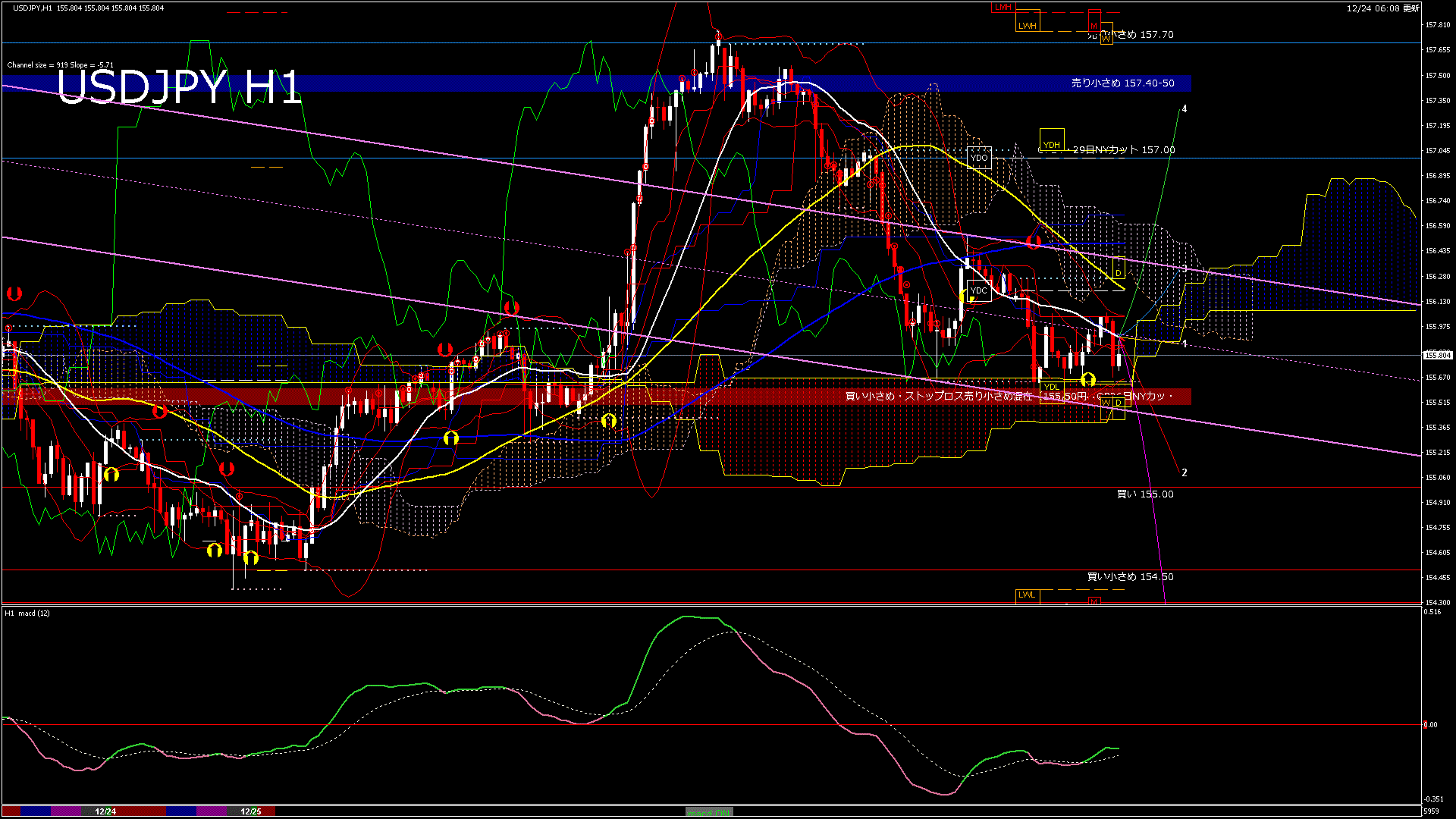
Task: Click the wave label 4 at green projection
Action: 1184,109
